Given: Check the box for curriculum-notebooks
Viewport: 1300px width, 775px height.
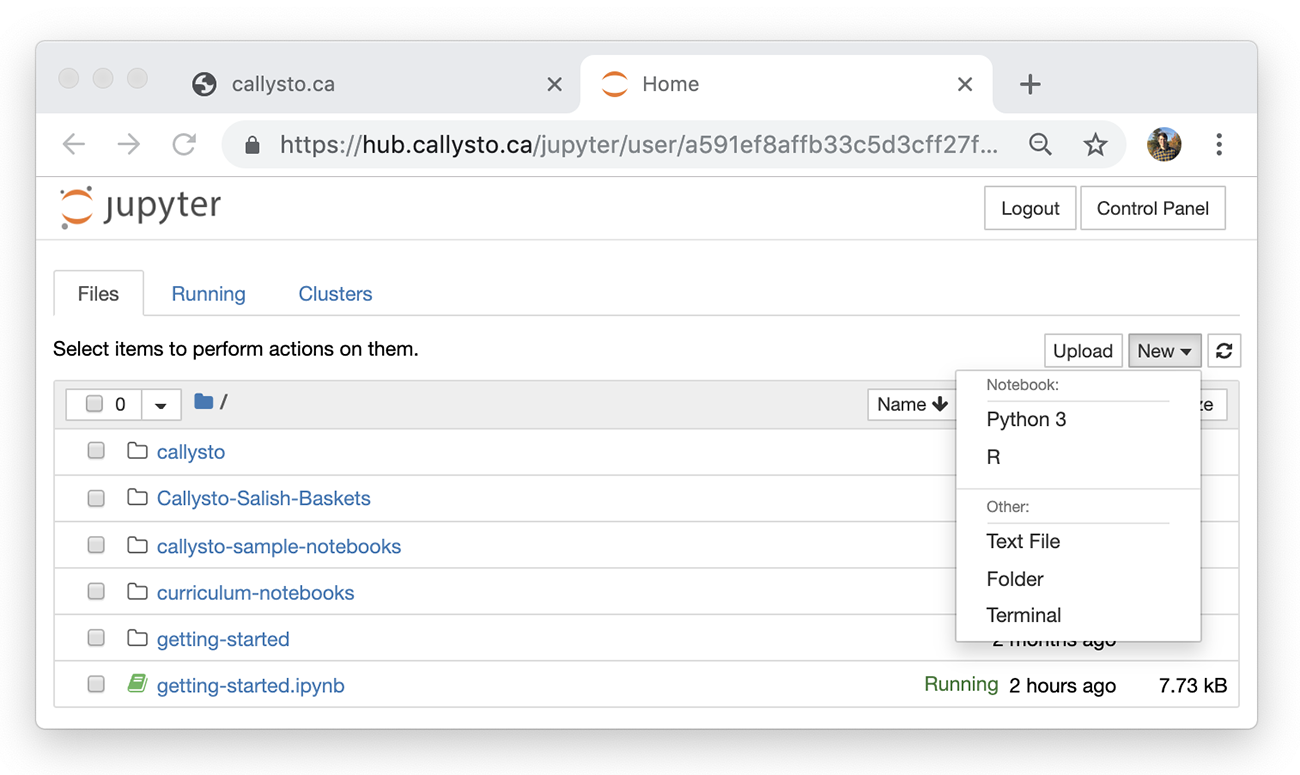Looking at the screenshot, I should 96,592.
